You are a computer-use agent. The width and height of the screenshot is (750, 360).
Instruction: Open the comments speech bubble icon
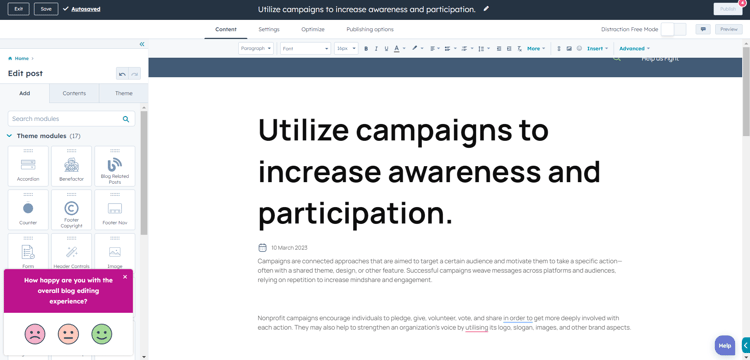703,29
